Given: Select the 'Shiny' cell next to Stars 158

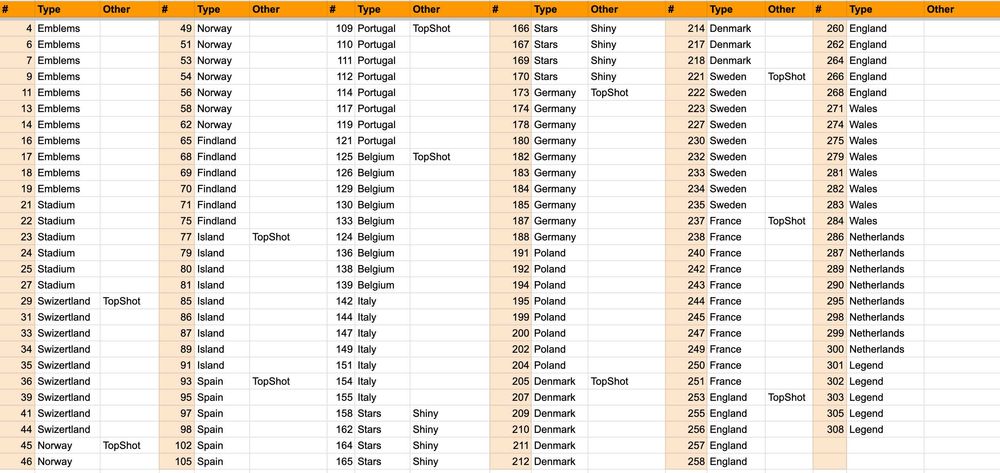Looking at the screenshot, I should (450, 413).
